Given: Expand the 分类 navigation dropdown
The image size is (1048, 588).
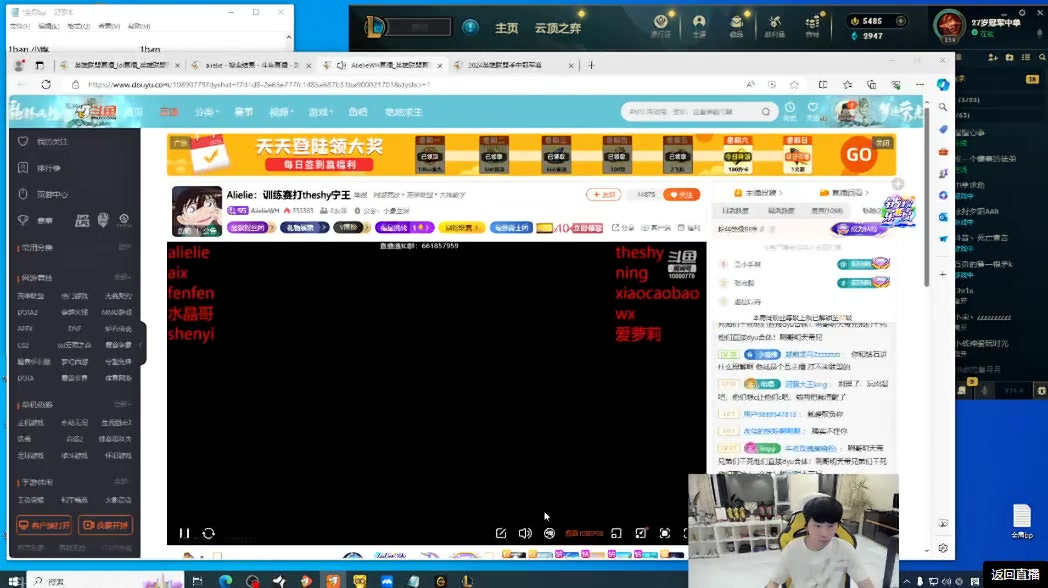Looking at the screenshot, I should [207, 112].
